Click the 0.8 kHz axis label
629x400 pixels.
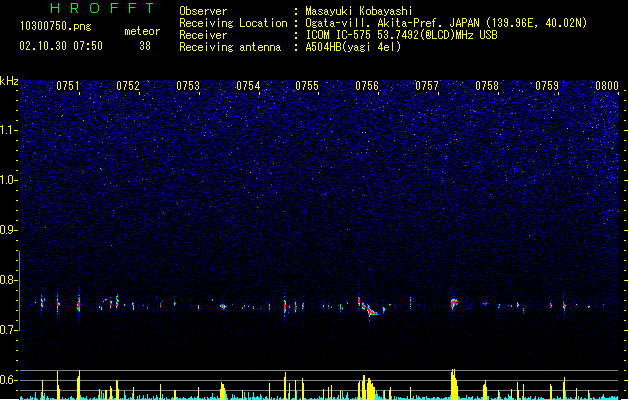[x=8, y=280]
